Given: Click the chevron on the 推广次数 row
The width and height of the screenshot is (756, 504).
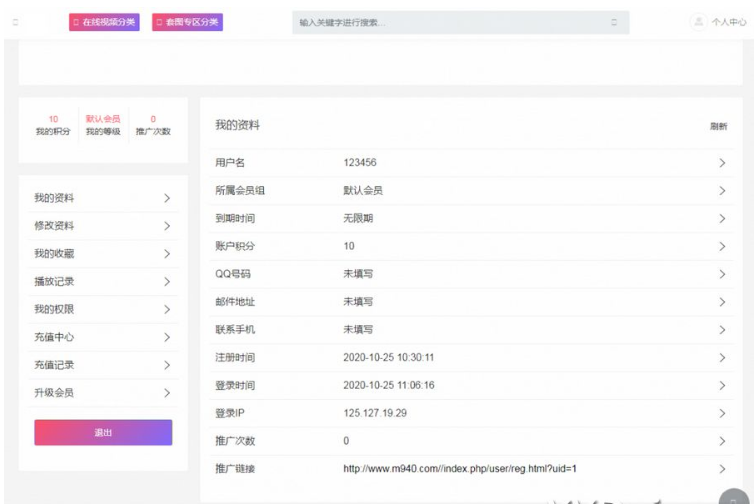Looking at the screenshot, I should point(722,441).
